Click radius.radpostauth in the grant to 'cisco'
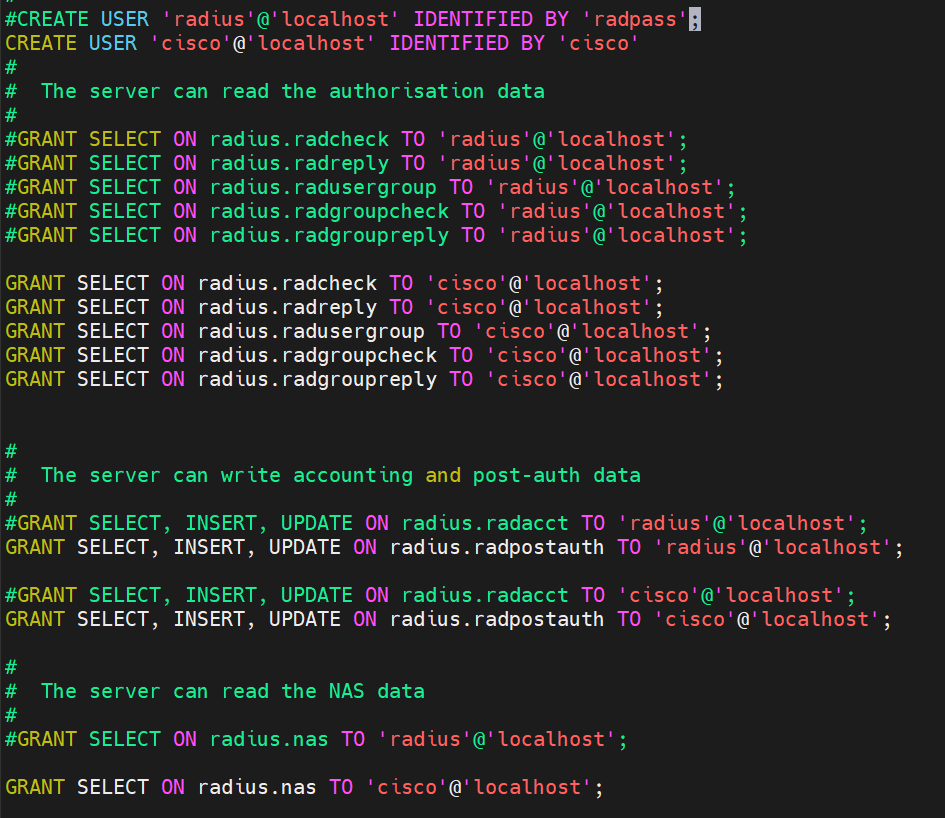Viewport: 945px width, 818px height. click(x=497, y=619)
